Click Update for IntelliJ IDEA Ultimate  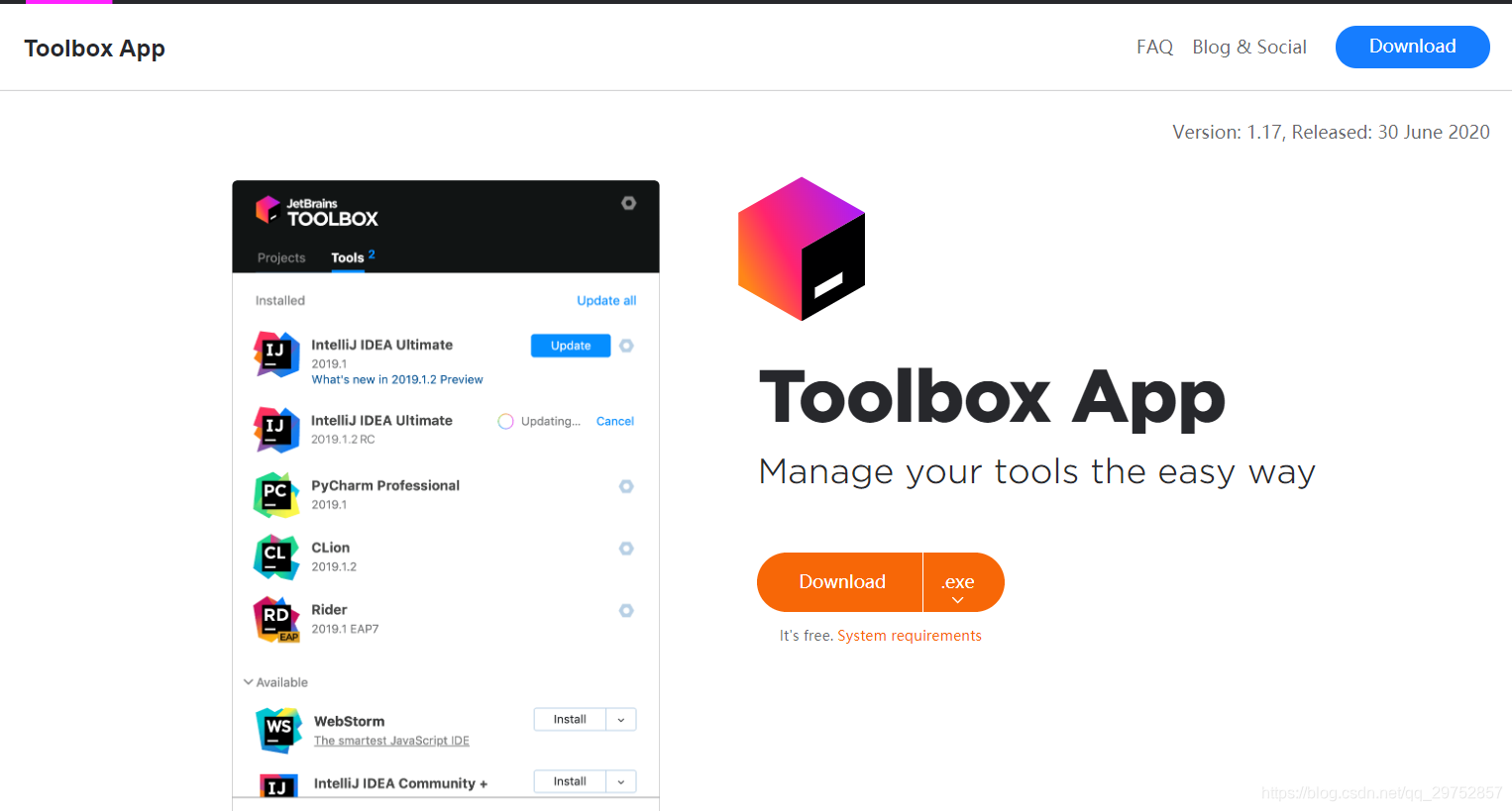tap(571, 346)
